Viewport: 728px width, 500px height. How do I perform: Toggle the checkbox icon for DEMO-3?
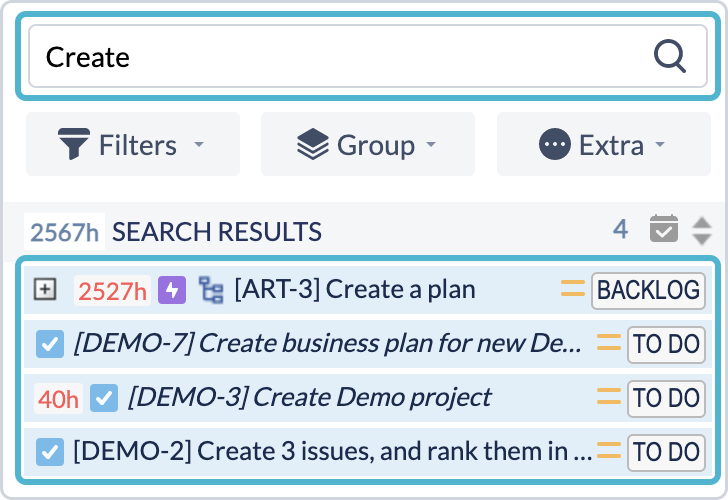point(104,398)
